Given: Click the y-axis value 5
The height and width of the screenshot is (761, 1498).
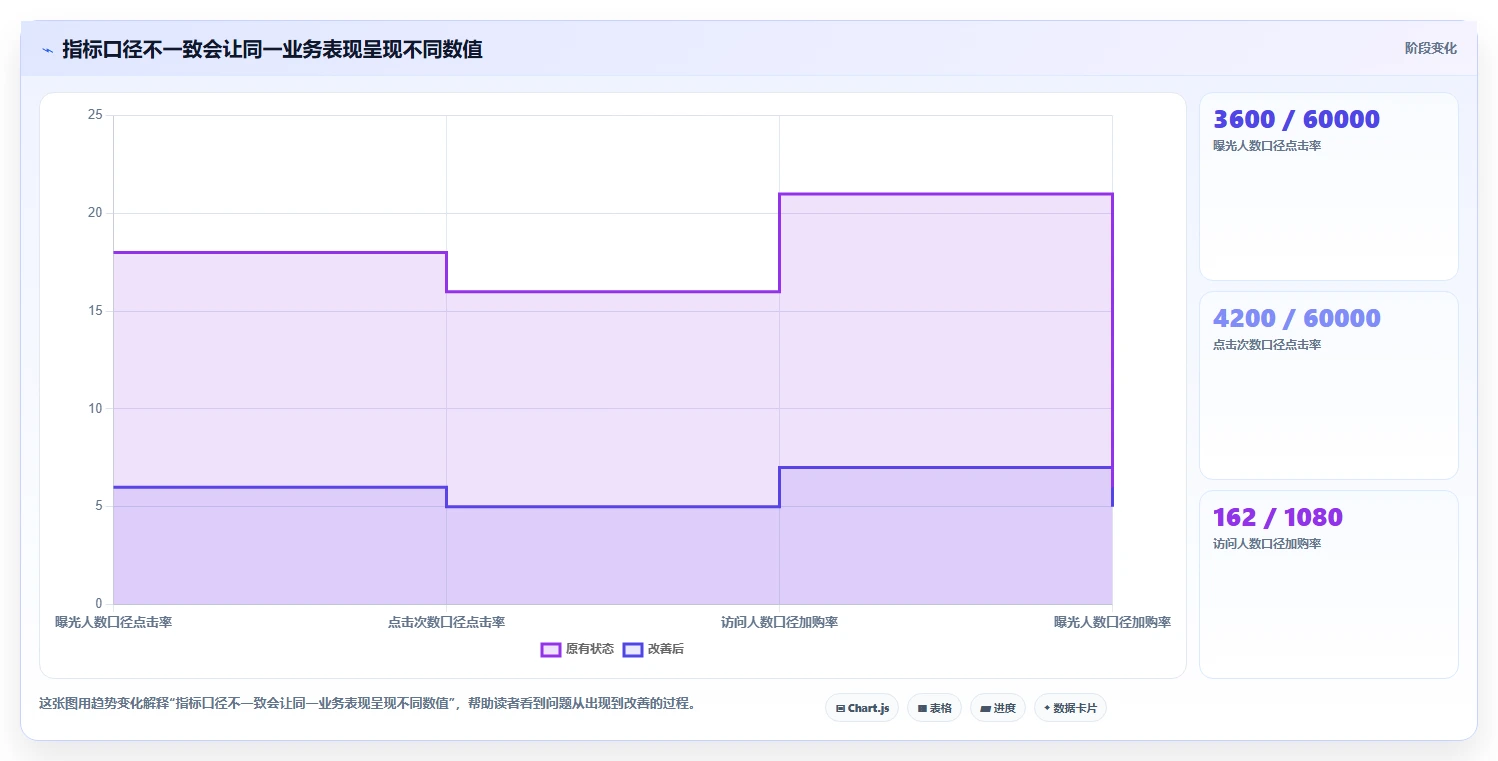Looking at the screenshot, I should pyautogui.click(x=98, y=506).
